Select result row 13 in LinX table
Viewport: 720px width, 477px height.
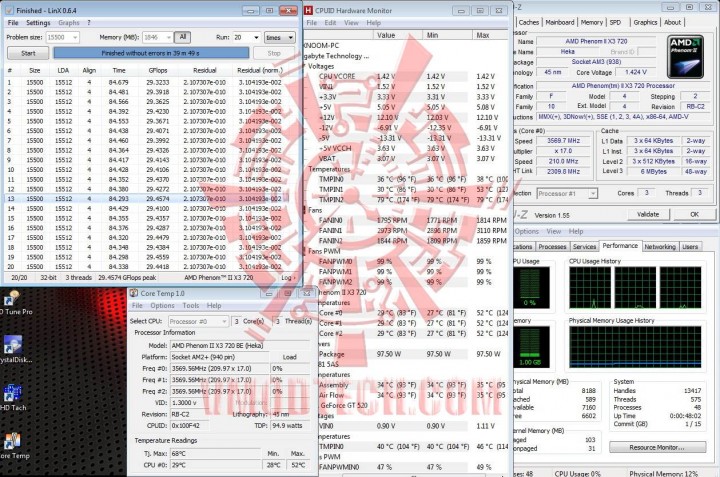click(146, 198)
